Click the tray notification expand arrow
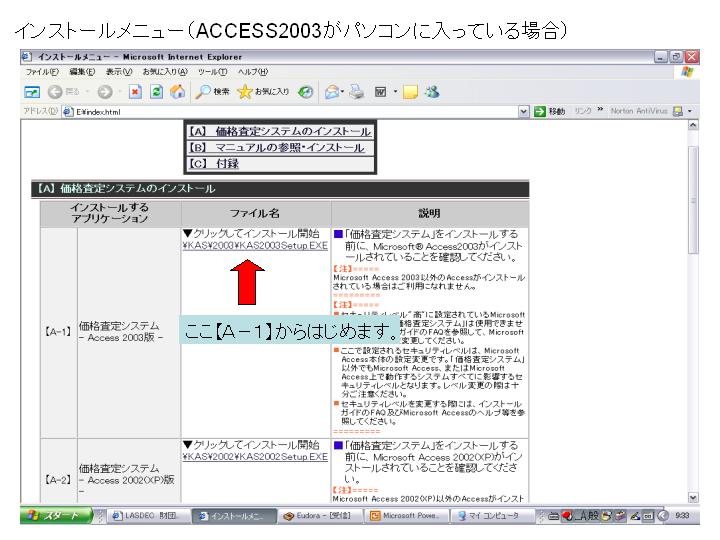 663,516
